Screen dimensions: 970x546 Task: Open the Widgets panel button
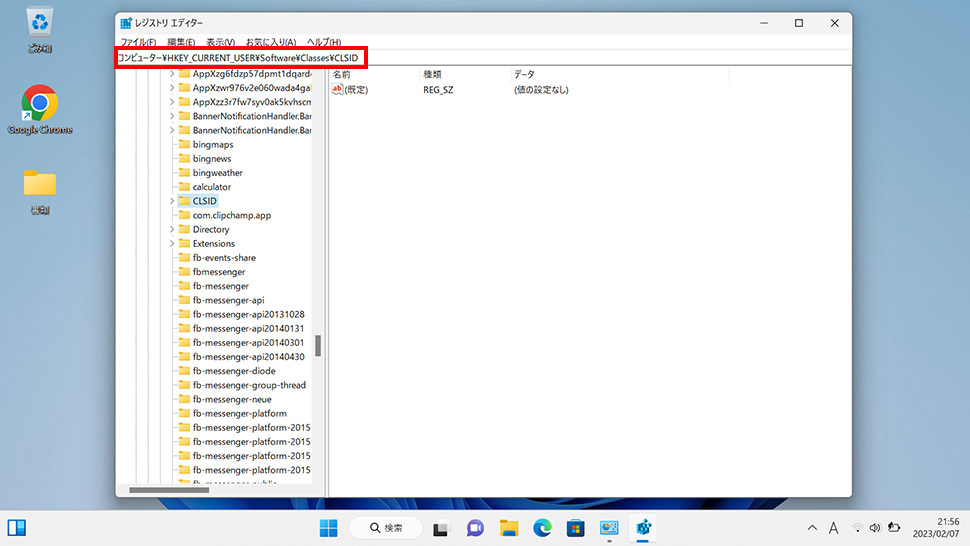pyautogui.click(x=17, y=528)
